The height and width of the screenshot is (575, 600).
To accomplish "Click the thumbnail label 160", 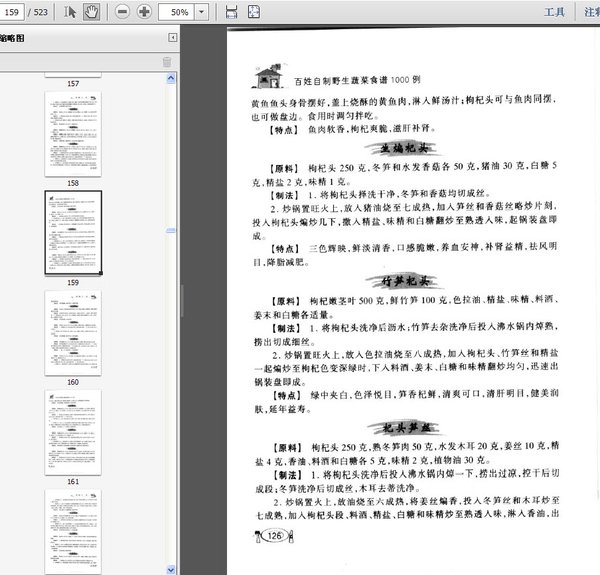I will pyautogui.click(x=73, y=382).
